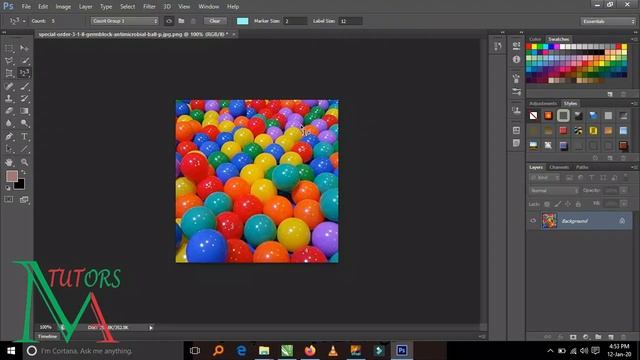Image resolution: width=640 pixels, height=360 pixels.
Task: Select the Pen tool
Action: pyautogui.click(x=9, y=136)
